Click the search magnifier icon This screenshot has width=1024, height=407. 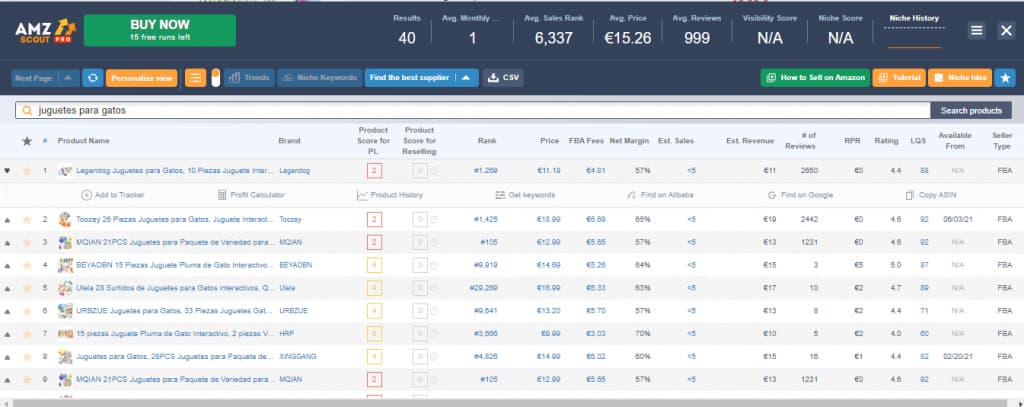[x=27, y=110]
